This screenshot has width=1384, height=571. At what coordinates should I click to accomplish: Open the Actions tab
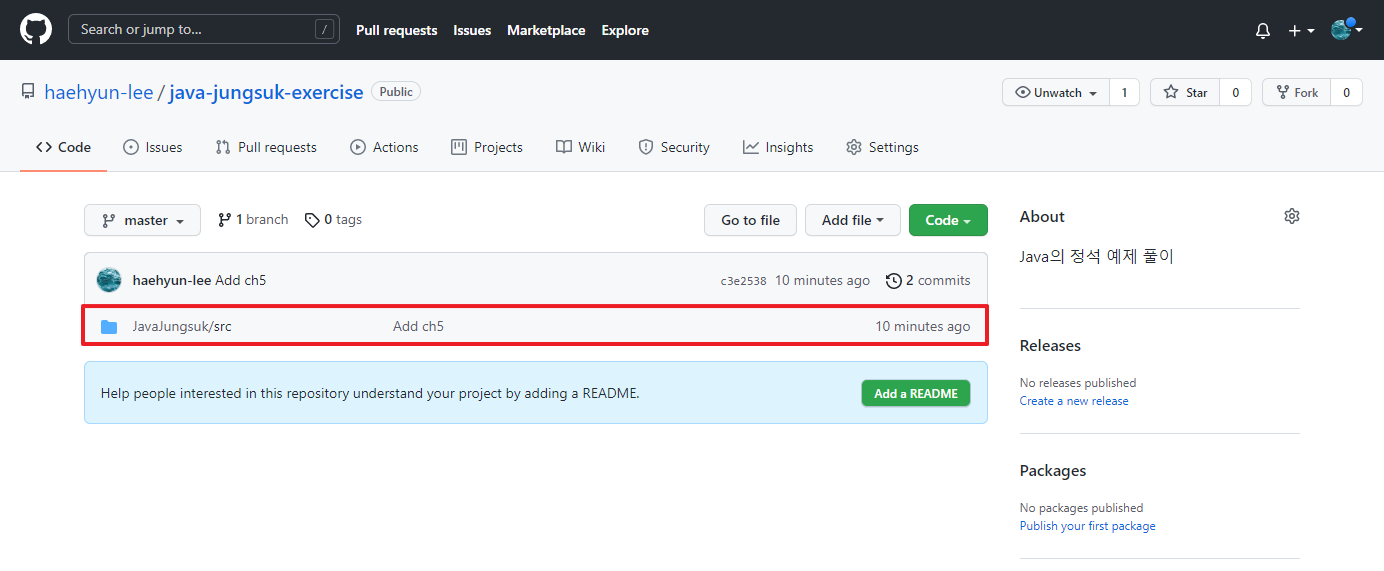pos(384,147)
